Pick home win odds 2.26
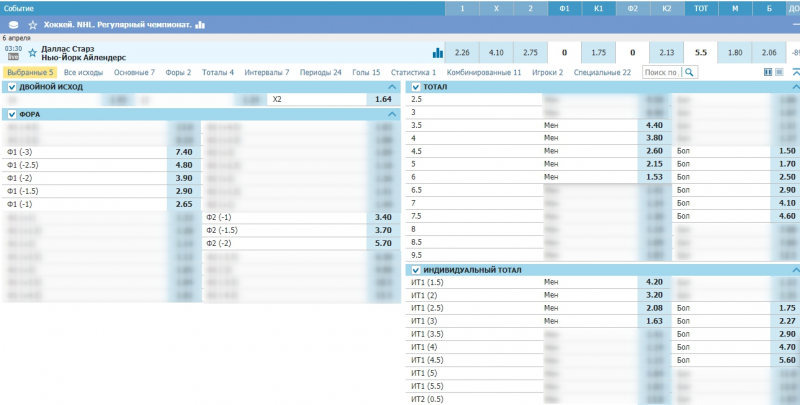 point(462,52)
